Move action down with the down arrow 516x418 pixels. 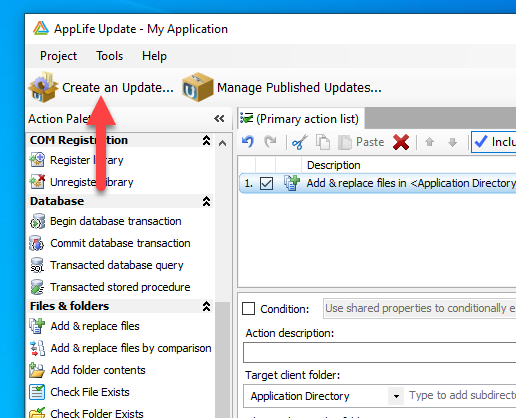pos(452,142)
